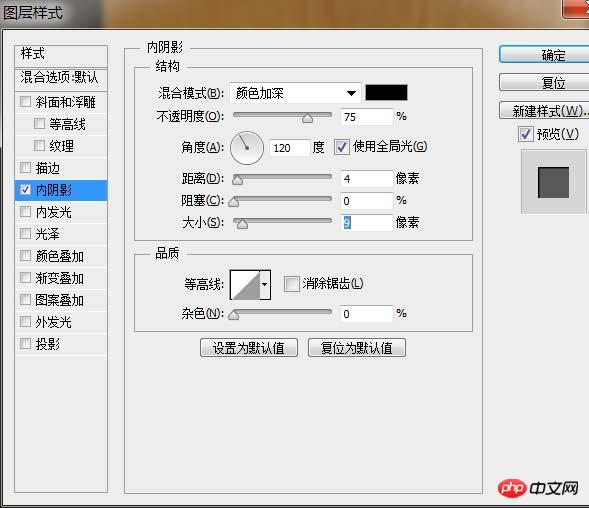Enable the 描边 effect checkbox

coord(25,167)
